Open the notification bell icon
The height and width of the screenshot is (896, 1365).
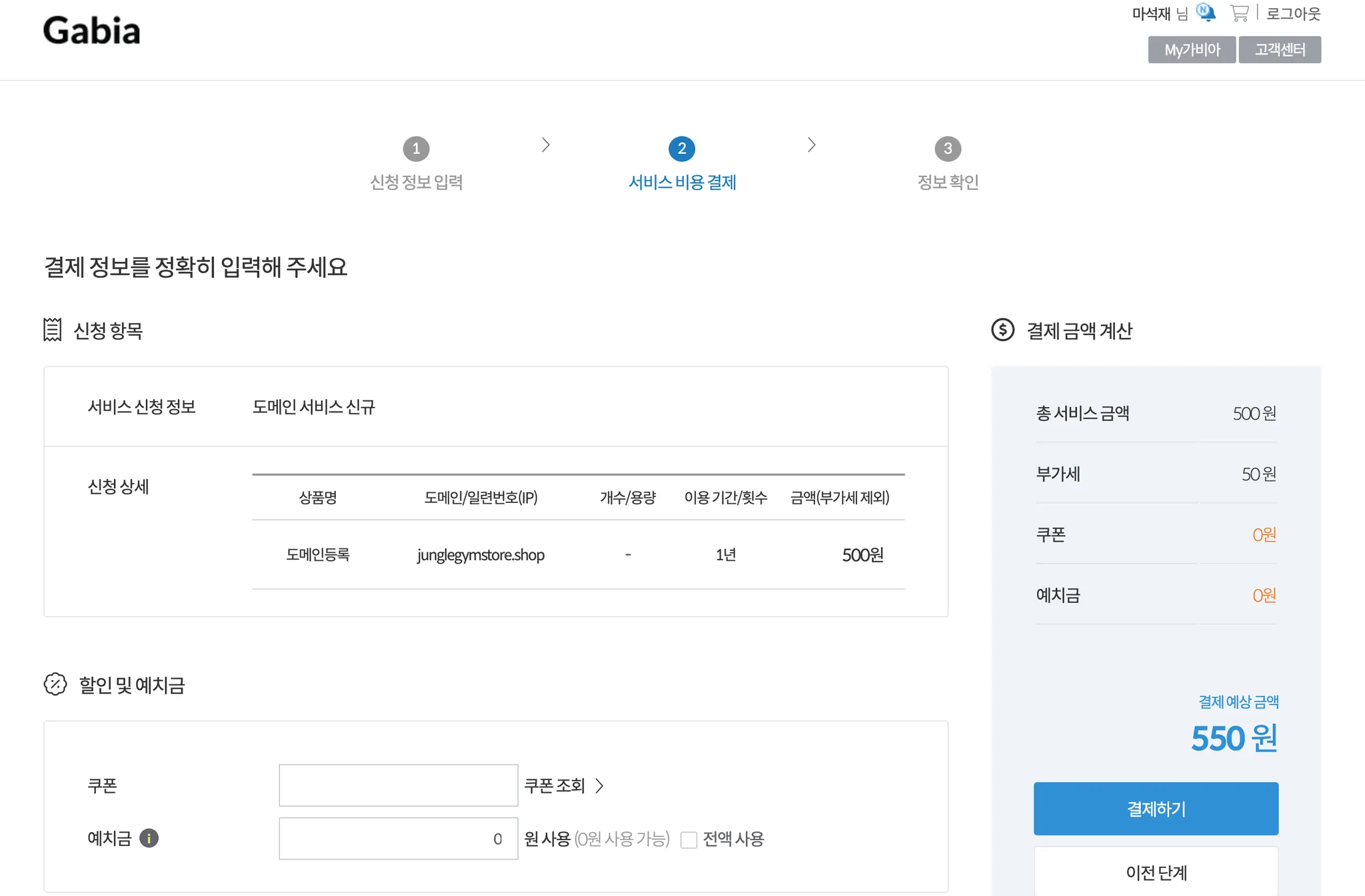tap(1206, 13)
